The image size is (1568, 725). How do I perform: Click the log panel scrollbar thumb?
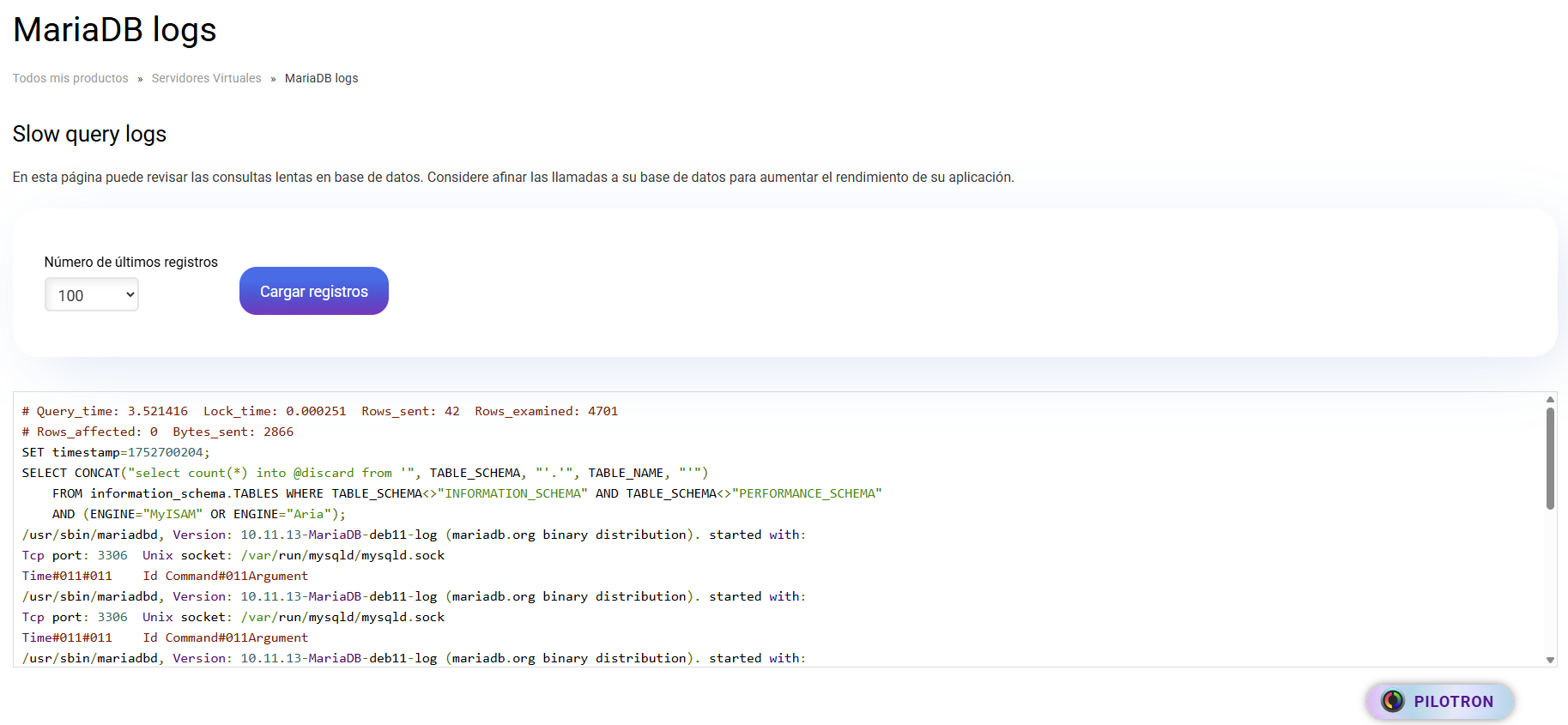(x=1550, y=459)
